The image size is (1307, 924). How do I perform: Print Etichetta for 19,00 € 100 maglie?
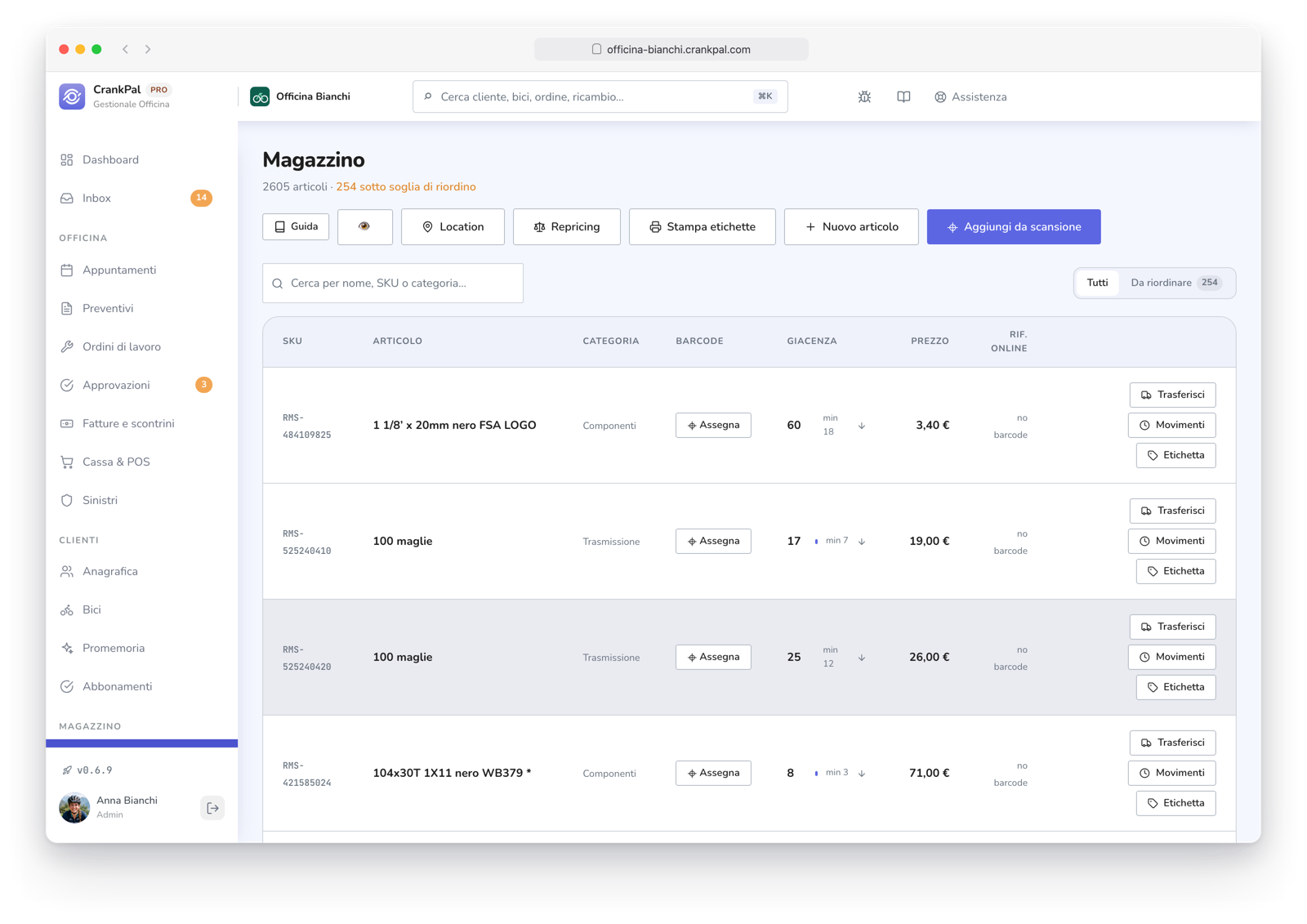coord(1175,571)
